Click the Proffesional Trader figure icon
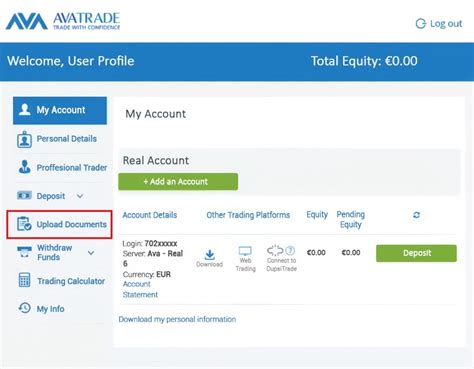The width and height of the screenshot is (474, 369). click(25, 167)
